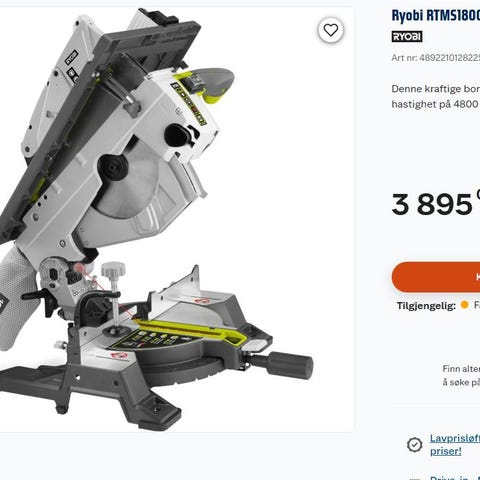480x480 pixels.
Task: Click the checkmark badge beside Lavprisløfte
Action: pyautogui.click(x=415, y=445)
